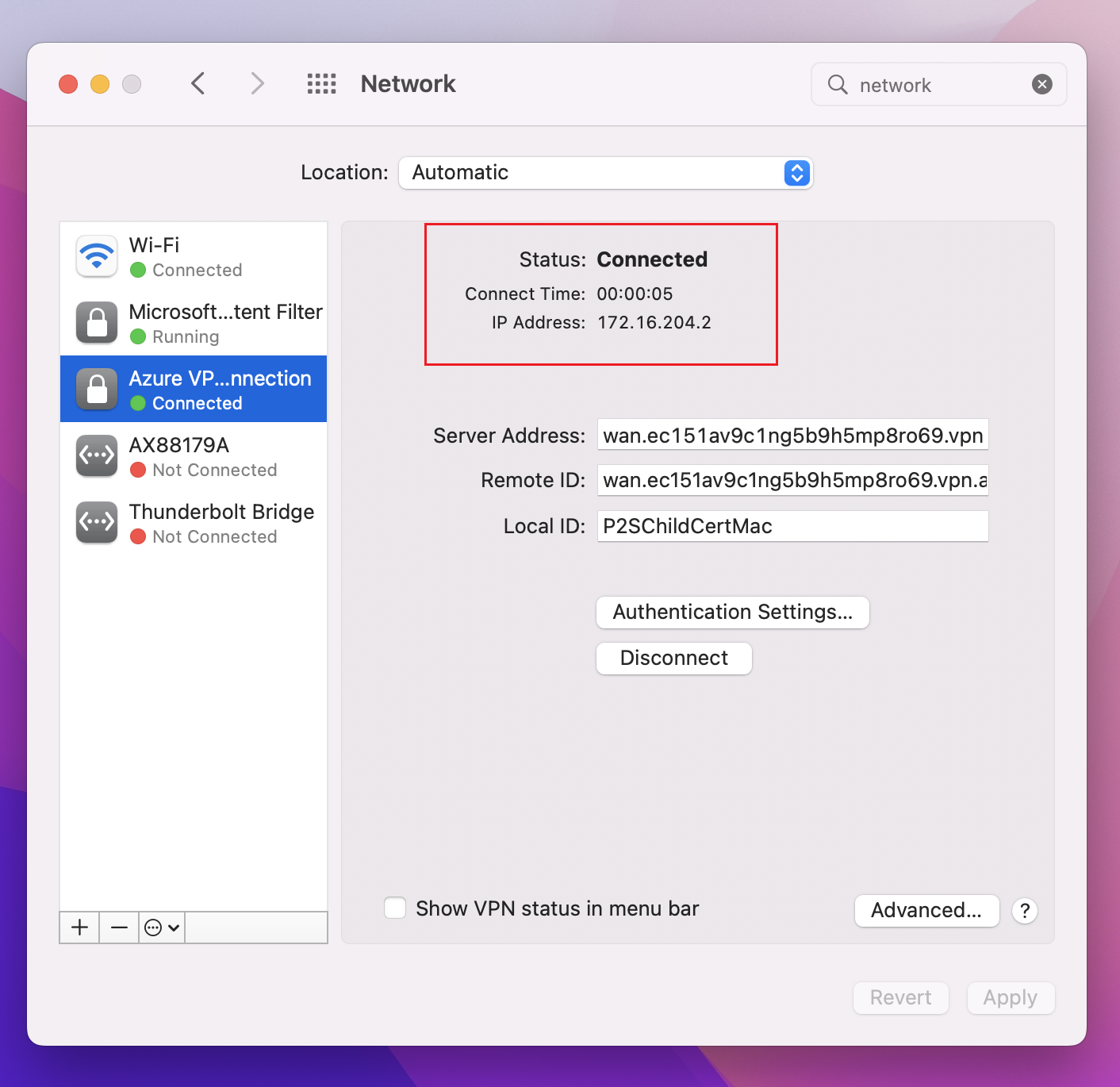Click the bold Connected status value
1120x1087 pixels.
tap(652, 259)
